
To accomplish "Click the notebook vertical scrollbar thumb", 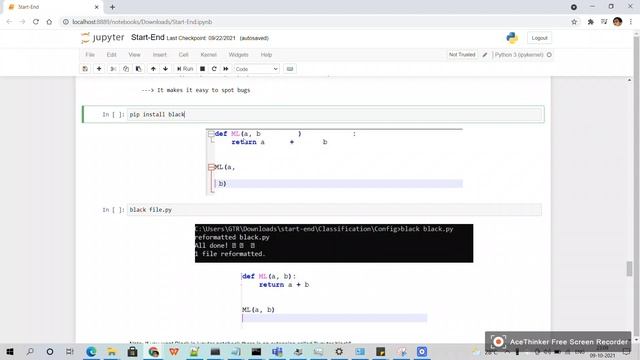I will tap(629, 269).
